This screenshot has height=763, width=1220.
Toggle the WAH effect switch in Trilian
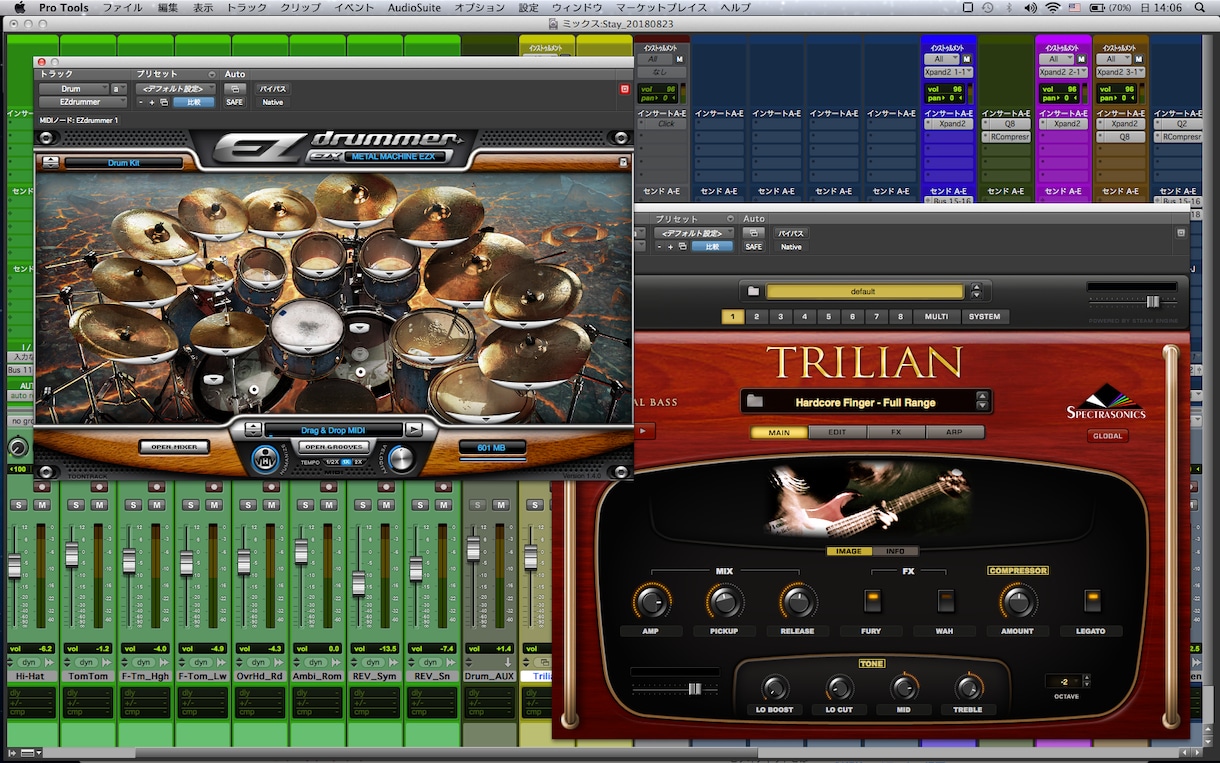[944, 601]
